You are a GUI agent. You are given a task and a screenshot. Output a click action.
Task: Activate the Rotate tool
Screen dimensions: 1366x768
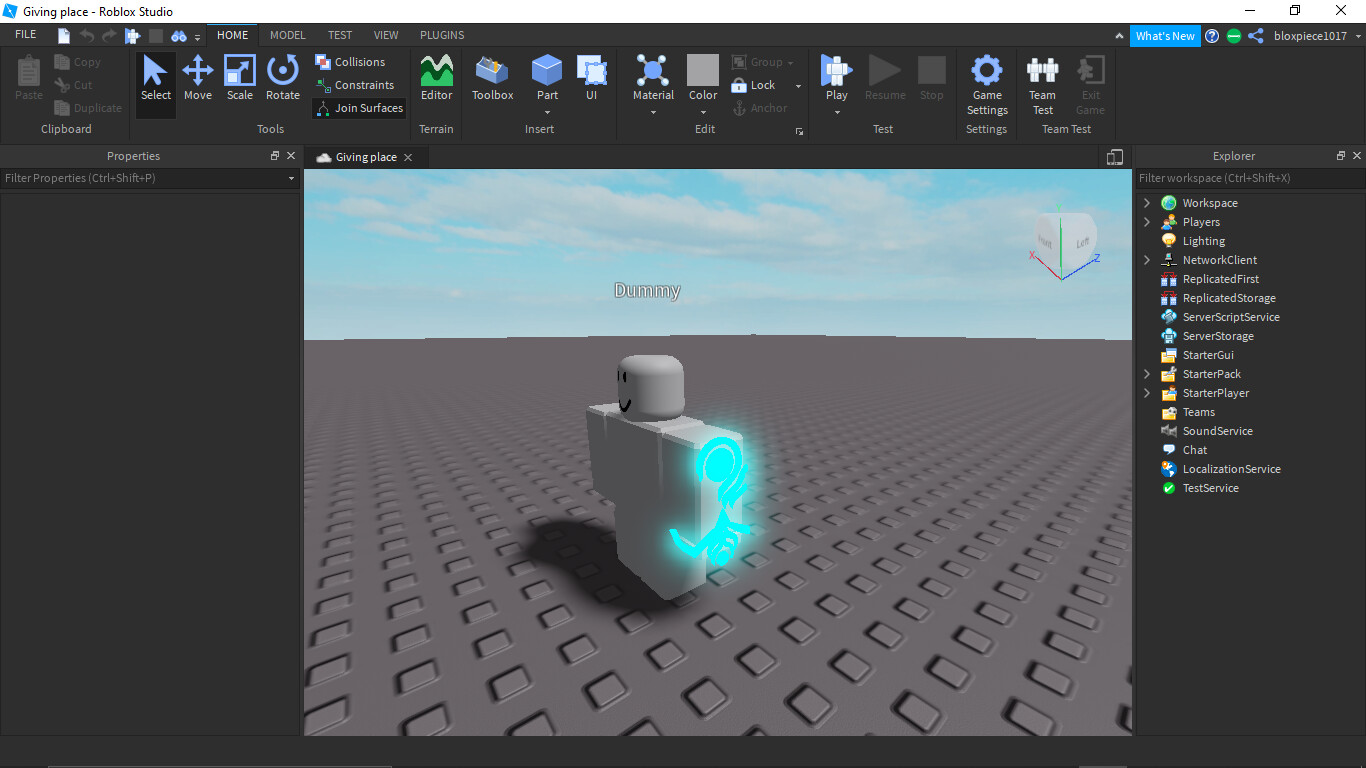[x=283, y=79]
